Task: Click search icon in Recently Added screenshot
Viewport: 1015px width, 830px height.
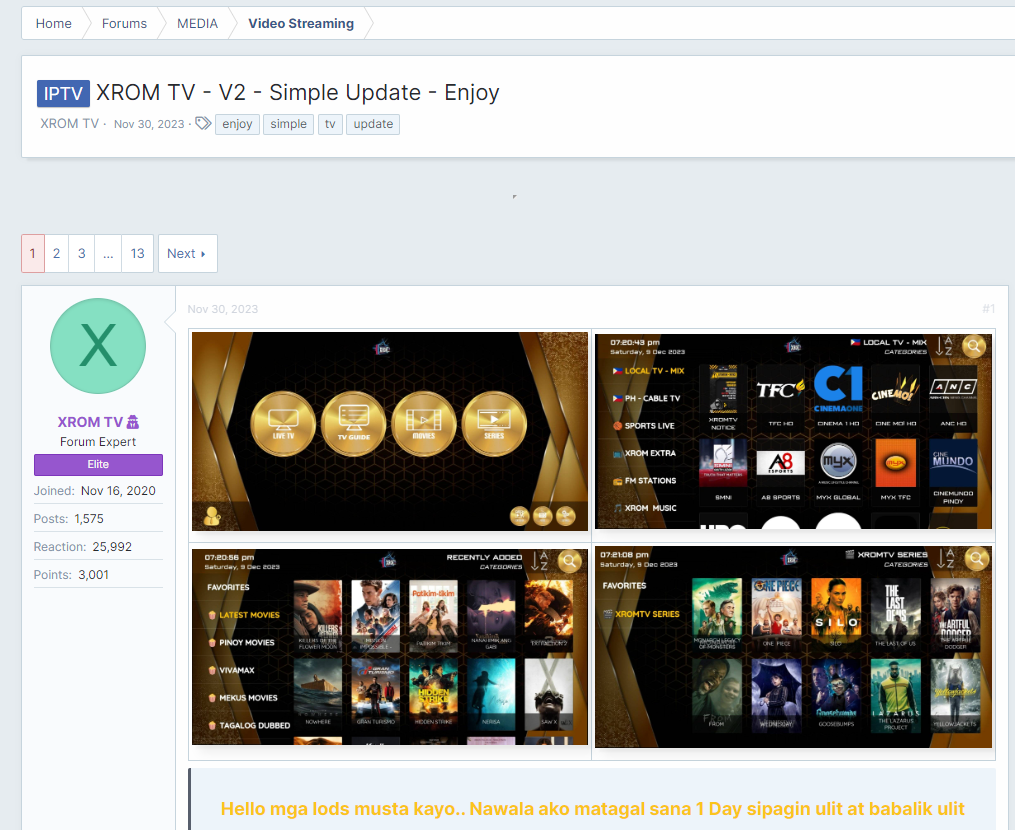Action: click(570, 561)
